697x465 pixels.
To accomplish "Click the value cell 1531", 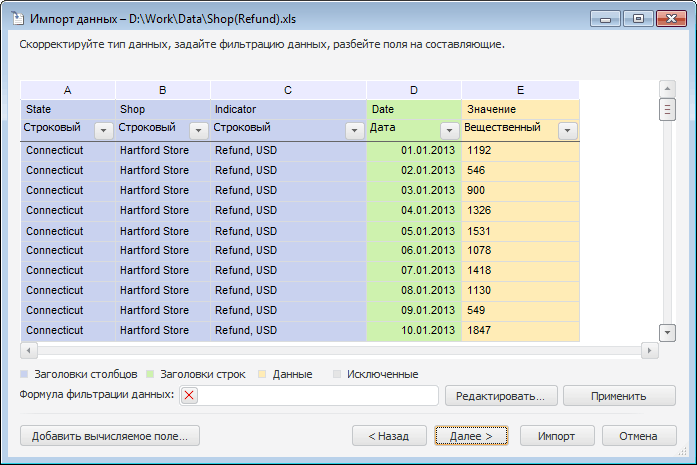I will 521,231.
